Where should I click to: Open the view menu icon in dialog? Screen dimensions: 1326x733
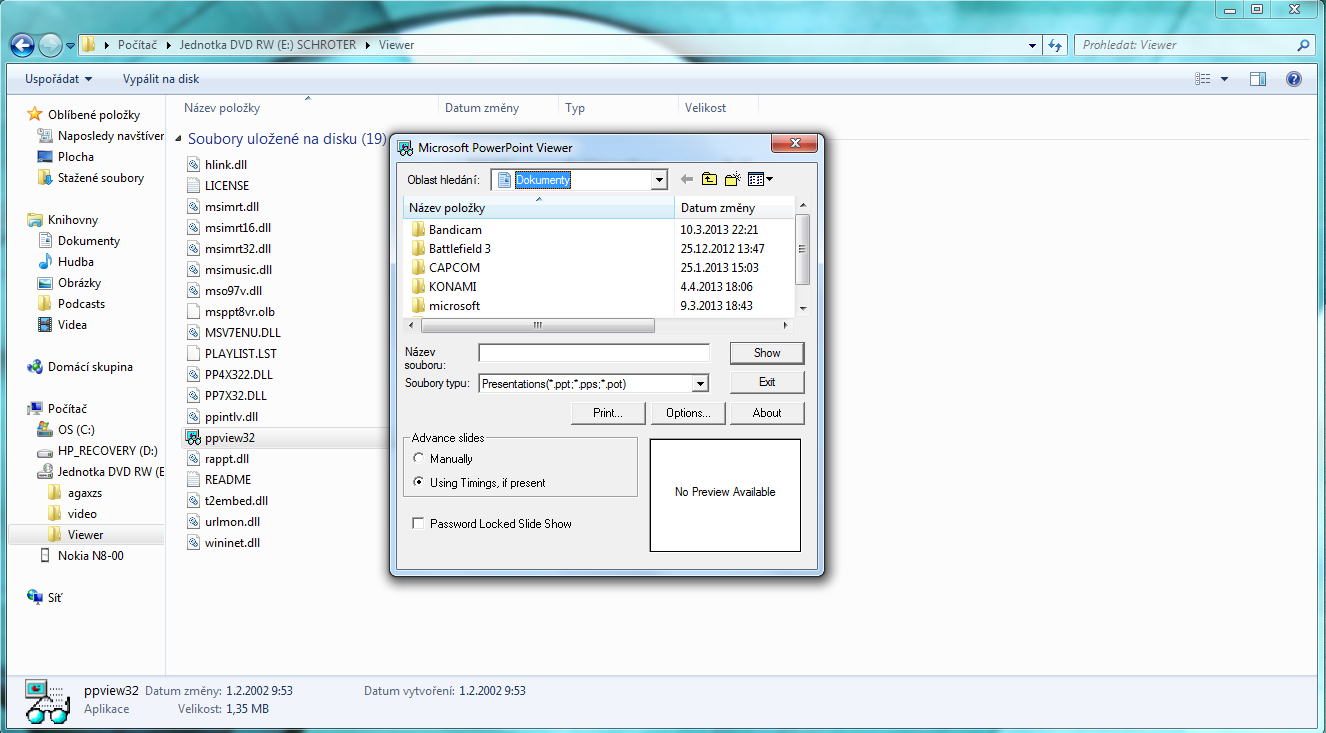tap(760, 179)
